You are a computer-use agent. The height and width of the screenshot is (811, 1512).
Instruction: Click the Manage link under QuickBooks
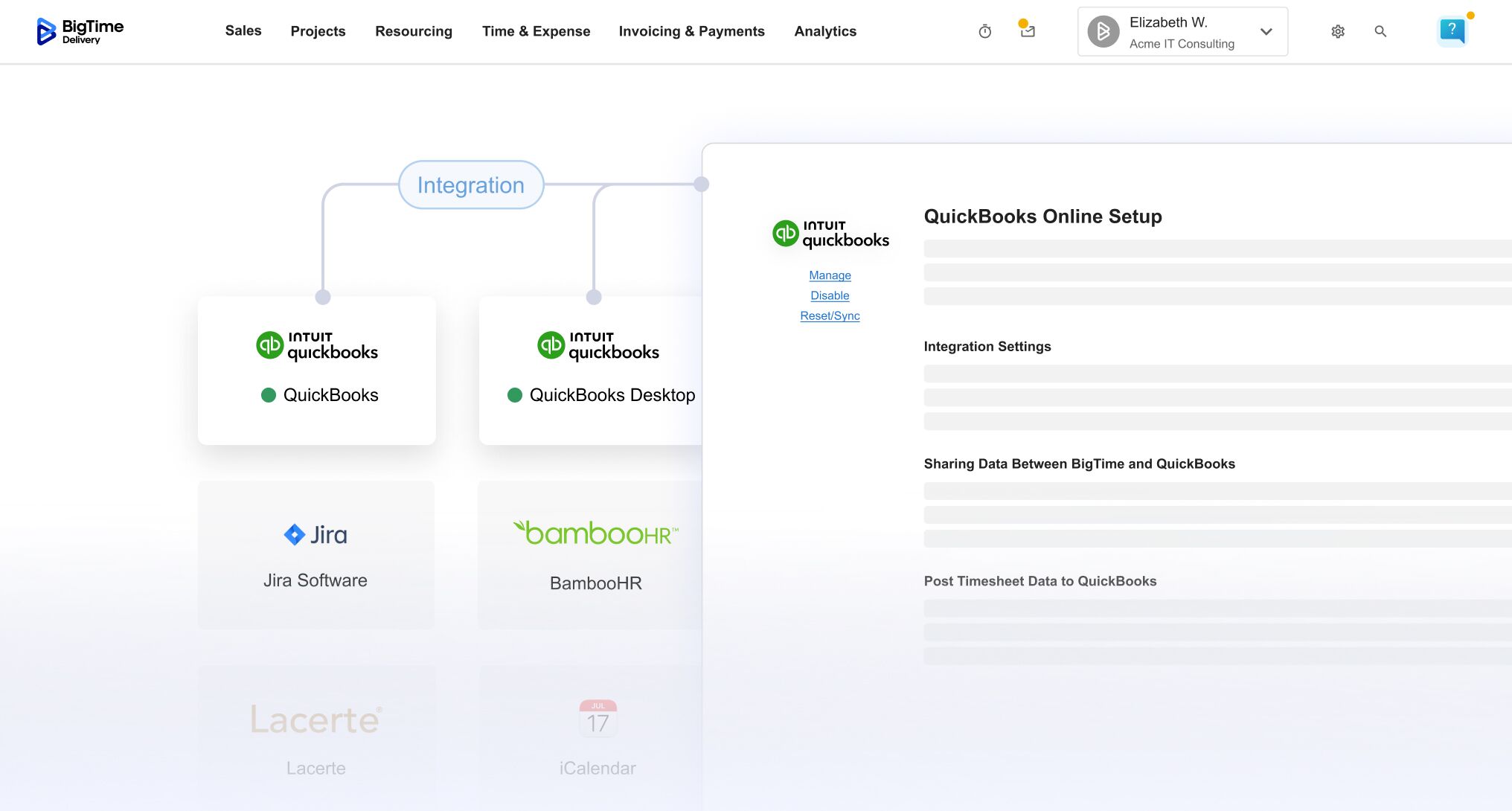point(829,275)
